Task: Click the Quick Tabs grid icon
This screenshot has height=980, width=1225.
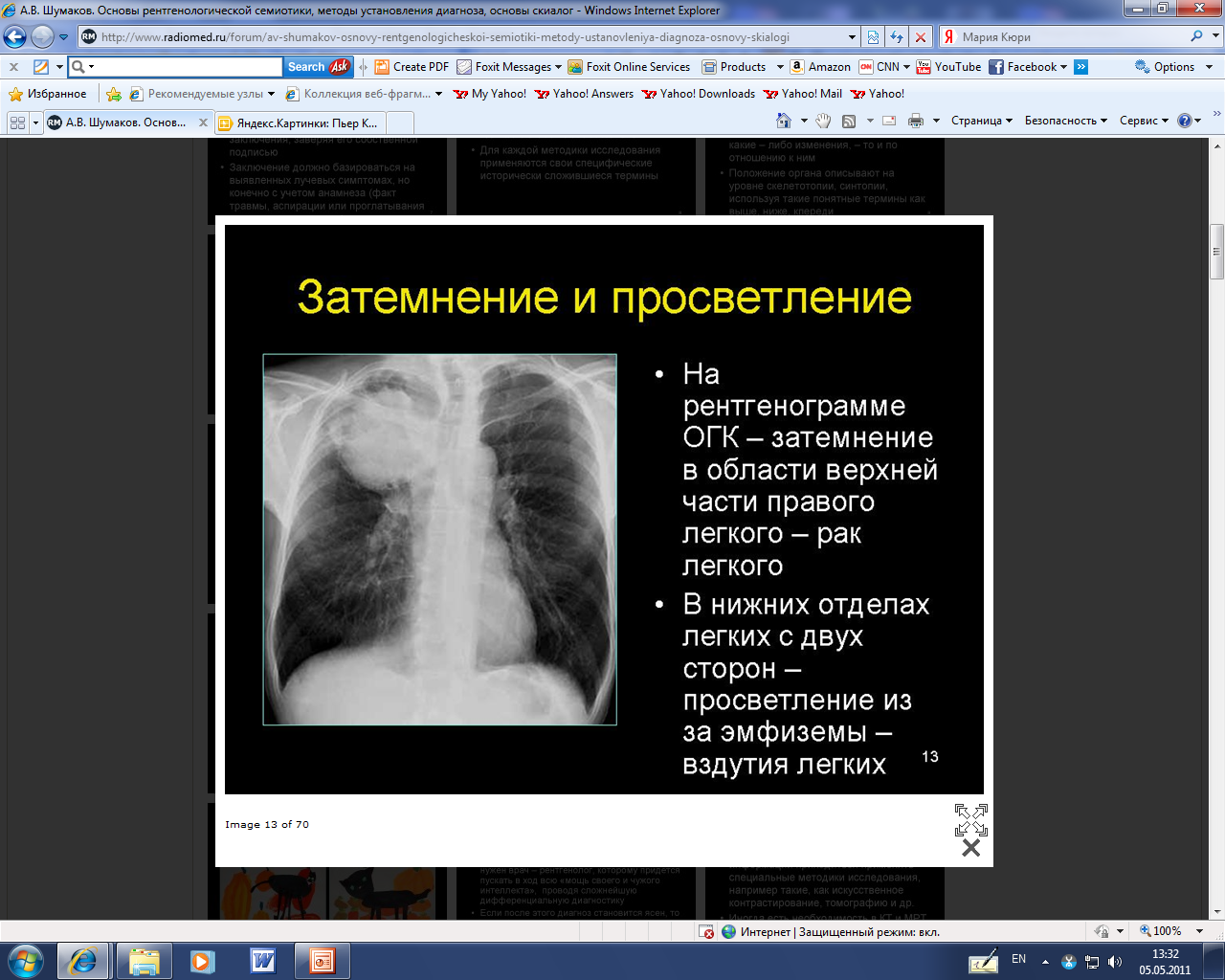Action: point(17,122)
